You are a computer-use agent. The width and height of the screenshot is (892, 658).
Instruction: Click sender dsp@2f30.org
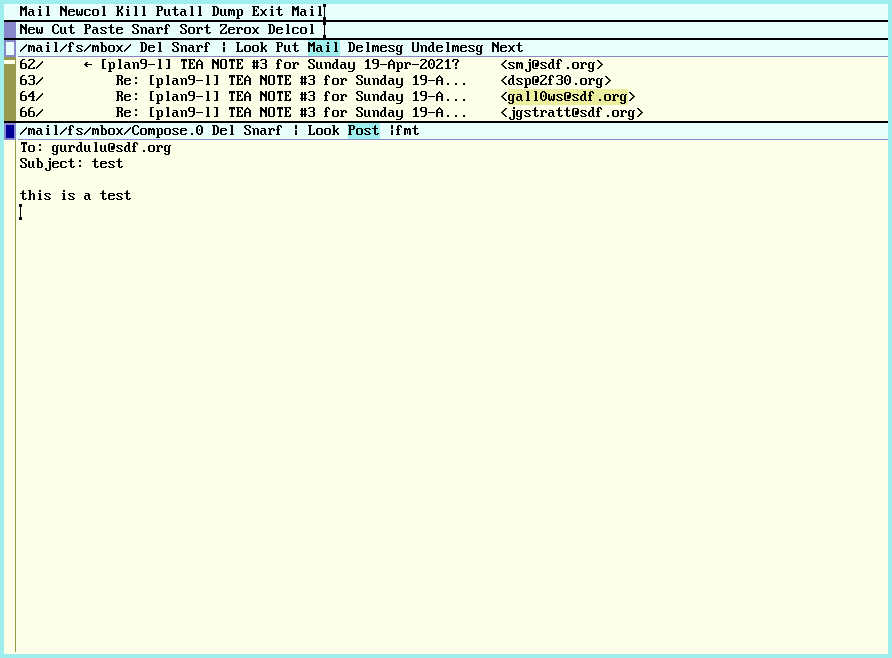[556, 81]
